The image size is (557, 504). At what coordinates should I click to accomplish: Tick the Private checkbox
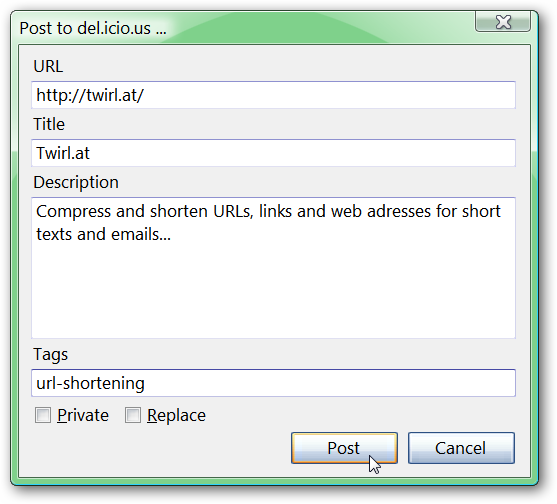point(43,415)
